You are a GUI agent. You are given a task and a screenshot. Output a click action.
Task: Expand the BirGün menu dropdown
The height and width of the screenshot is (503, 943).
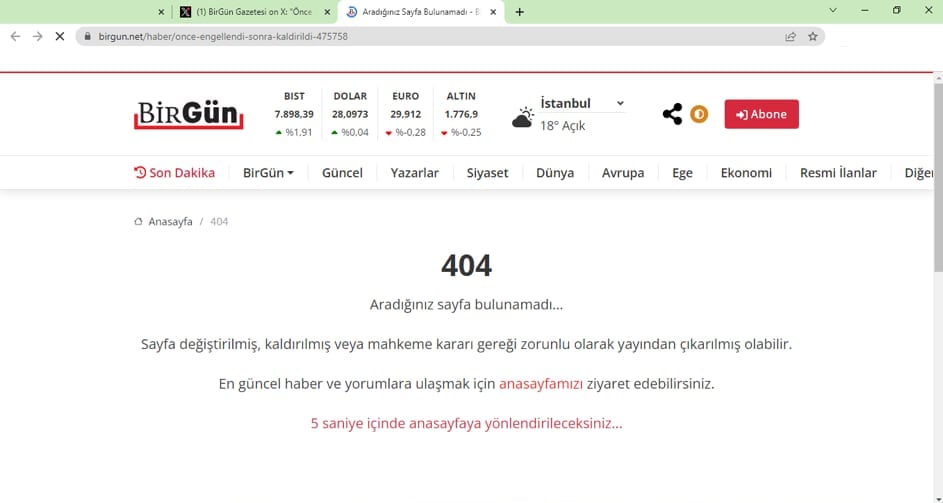(268, 172)
